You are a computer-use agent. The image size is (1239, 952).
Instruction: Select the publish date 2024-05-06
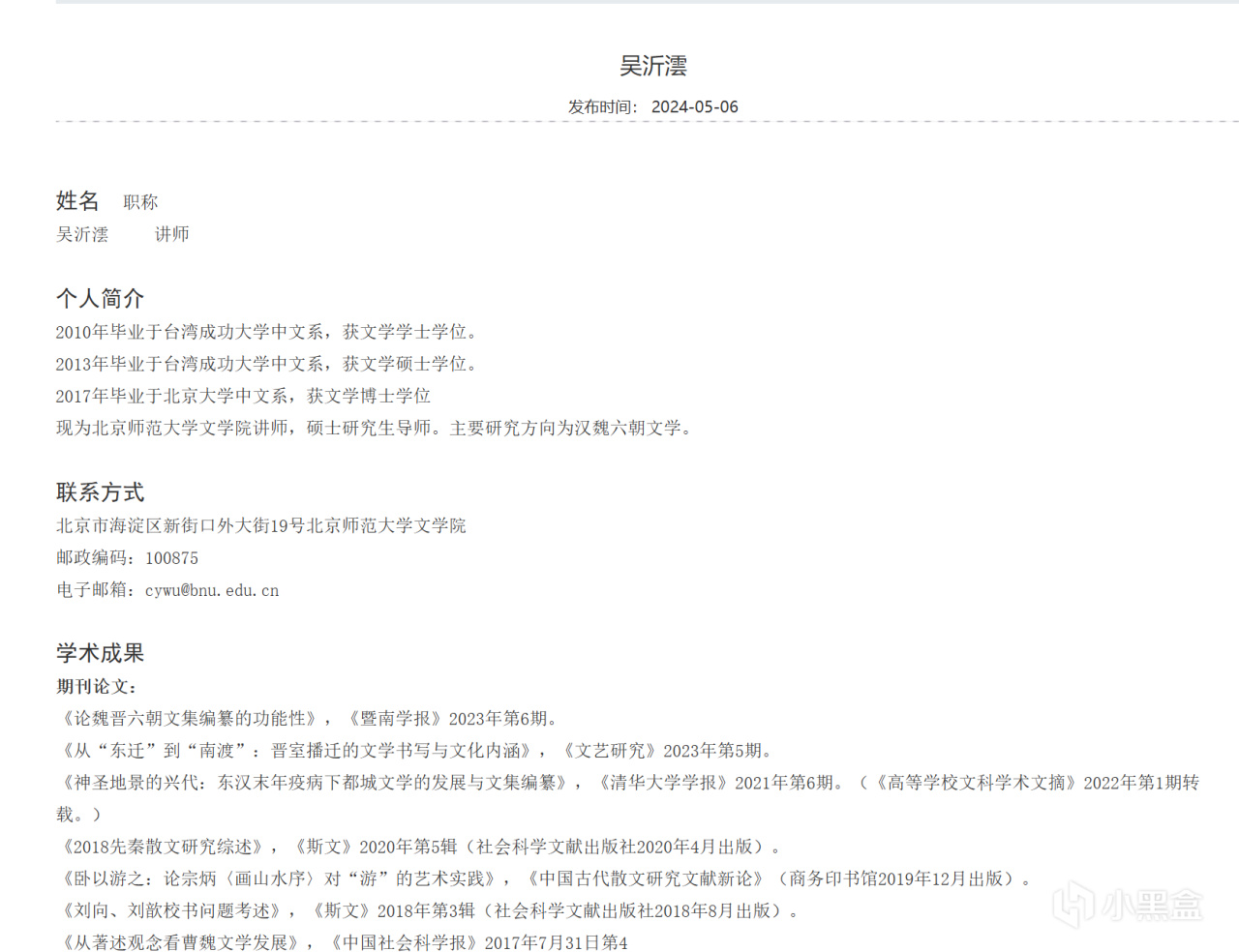pos(694,106)
